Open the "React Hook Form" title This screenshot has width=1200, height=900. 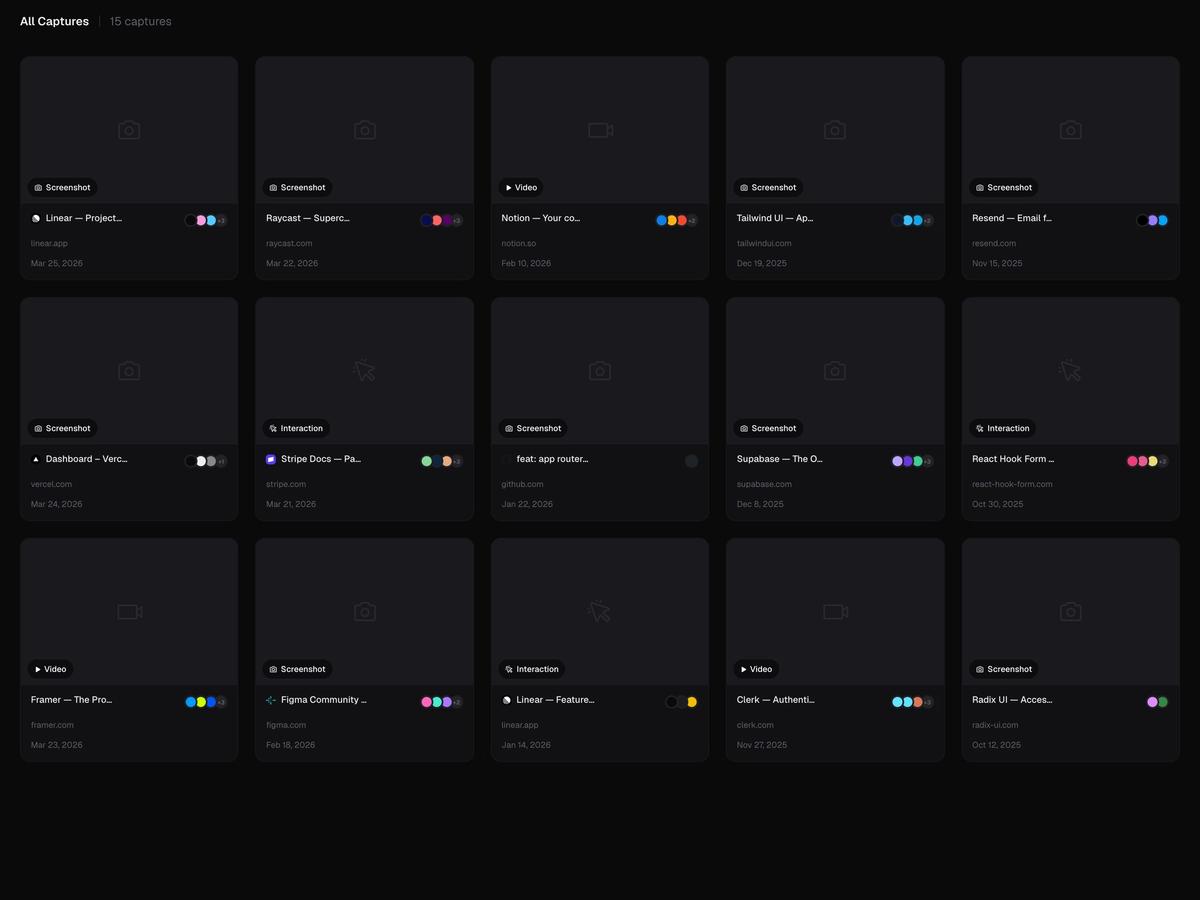(1013, 459)
